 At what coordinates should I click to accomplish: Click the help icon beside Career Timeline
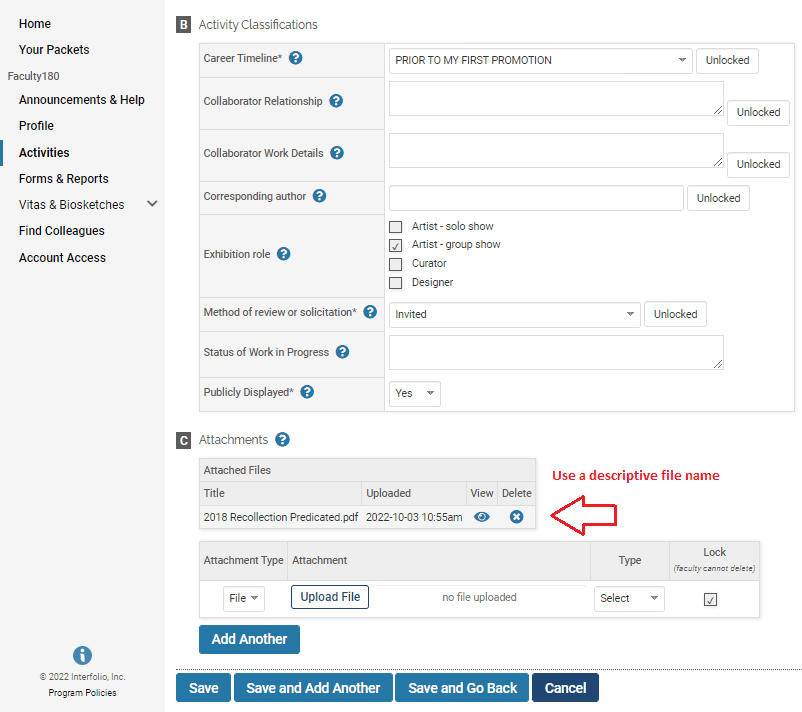point(296,59)
